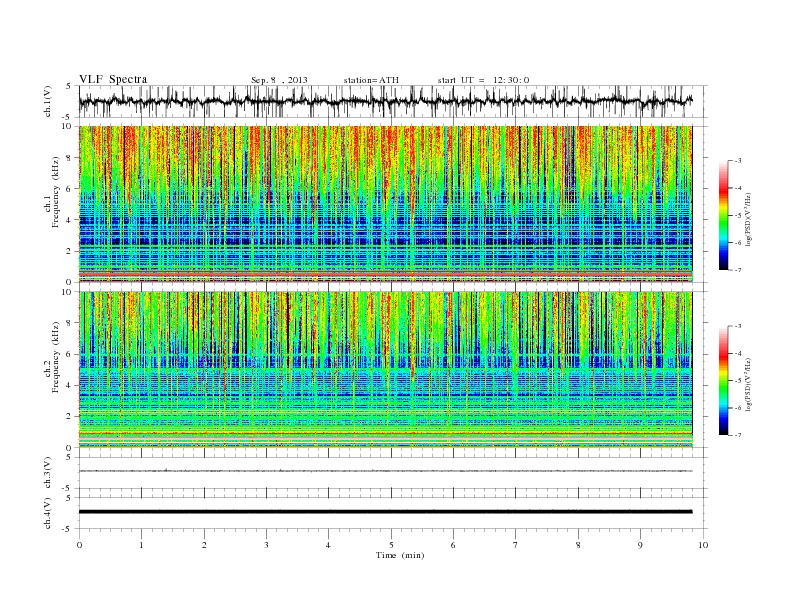Click the ch.3 voltage trace panel
The image size is (792, 612).
coord(393,473)
